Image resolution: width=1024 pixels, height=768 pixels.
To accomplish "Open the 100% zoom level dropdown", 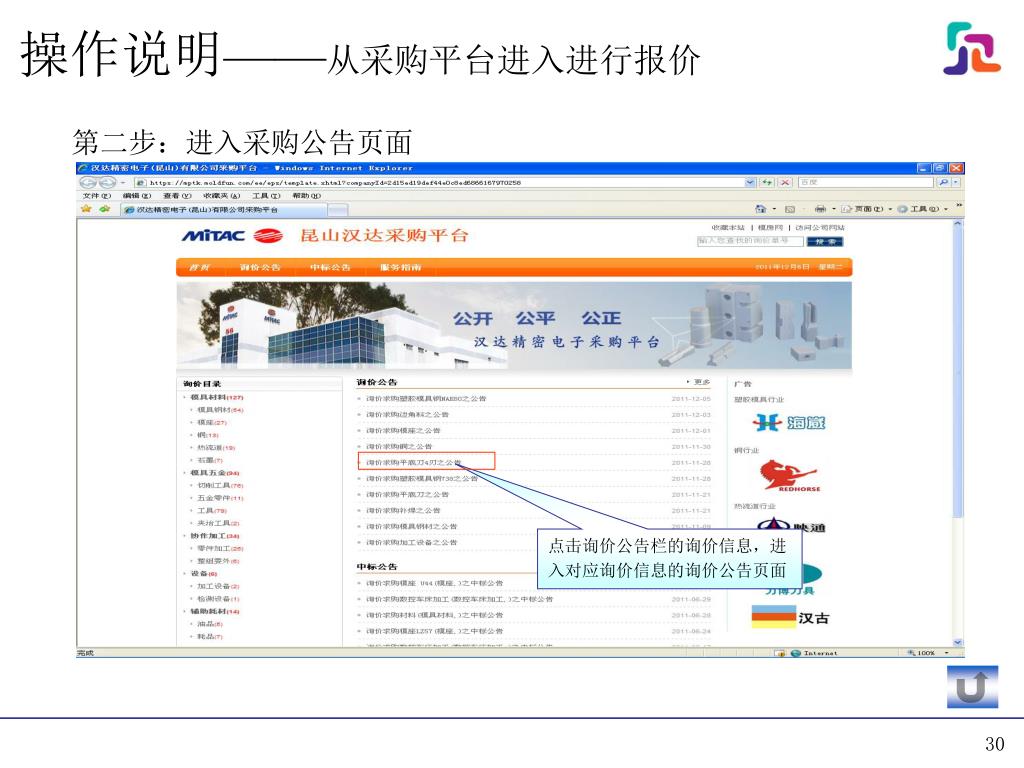I will tap(947, 653).
